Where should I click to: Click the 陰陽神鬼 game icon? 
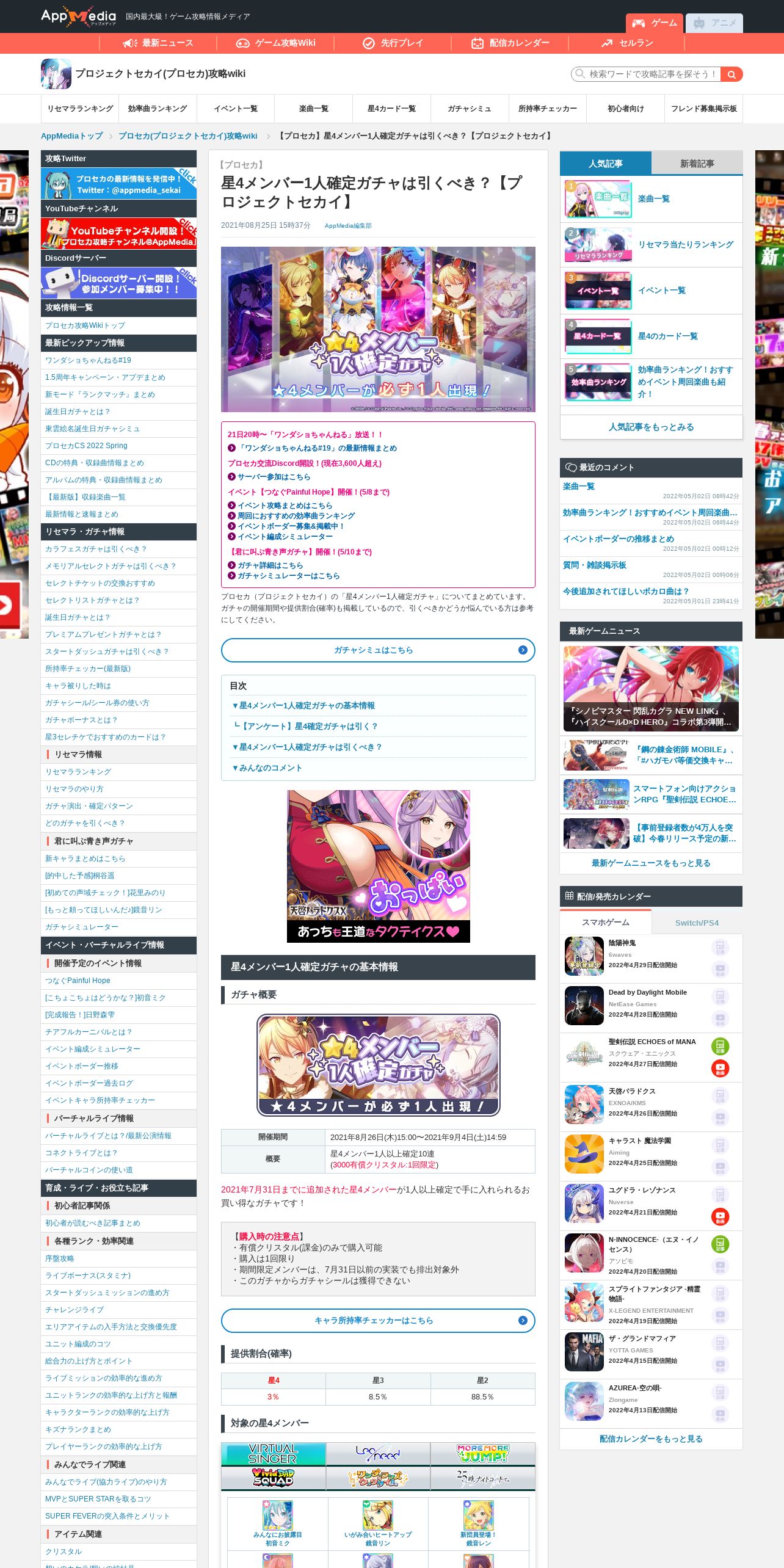pyautogui.click(x=584, y=956)
